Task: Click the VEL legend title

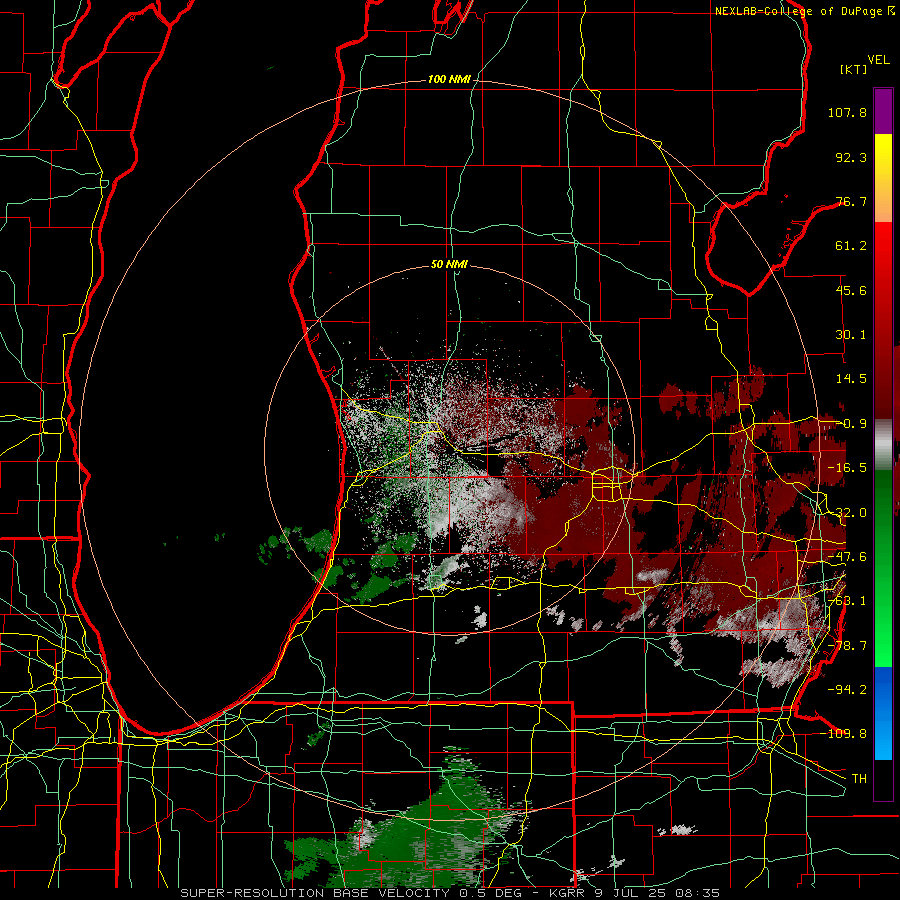Action: click(x=878, y=60)
